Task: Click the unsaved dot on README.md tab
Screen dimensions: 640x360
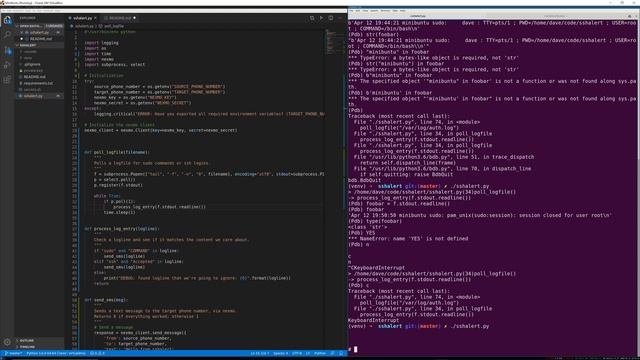Action: point(134,18)
